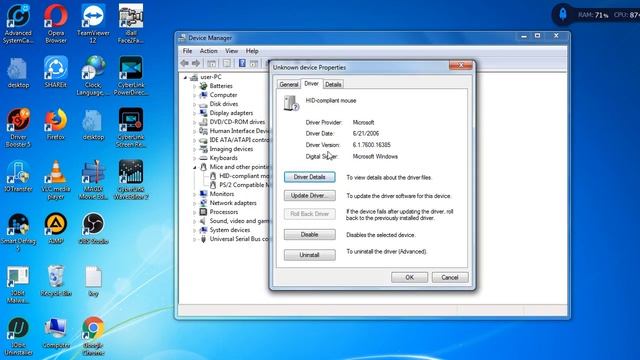The height and width of the screenshot is (360, 640).
Task: Expand Disk drives node
Action: pyautogui.click(x=195, y=104)
